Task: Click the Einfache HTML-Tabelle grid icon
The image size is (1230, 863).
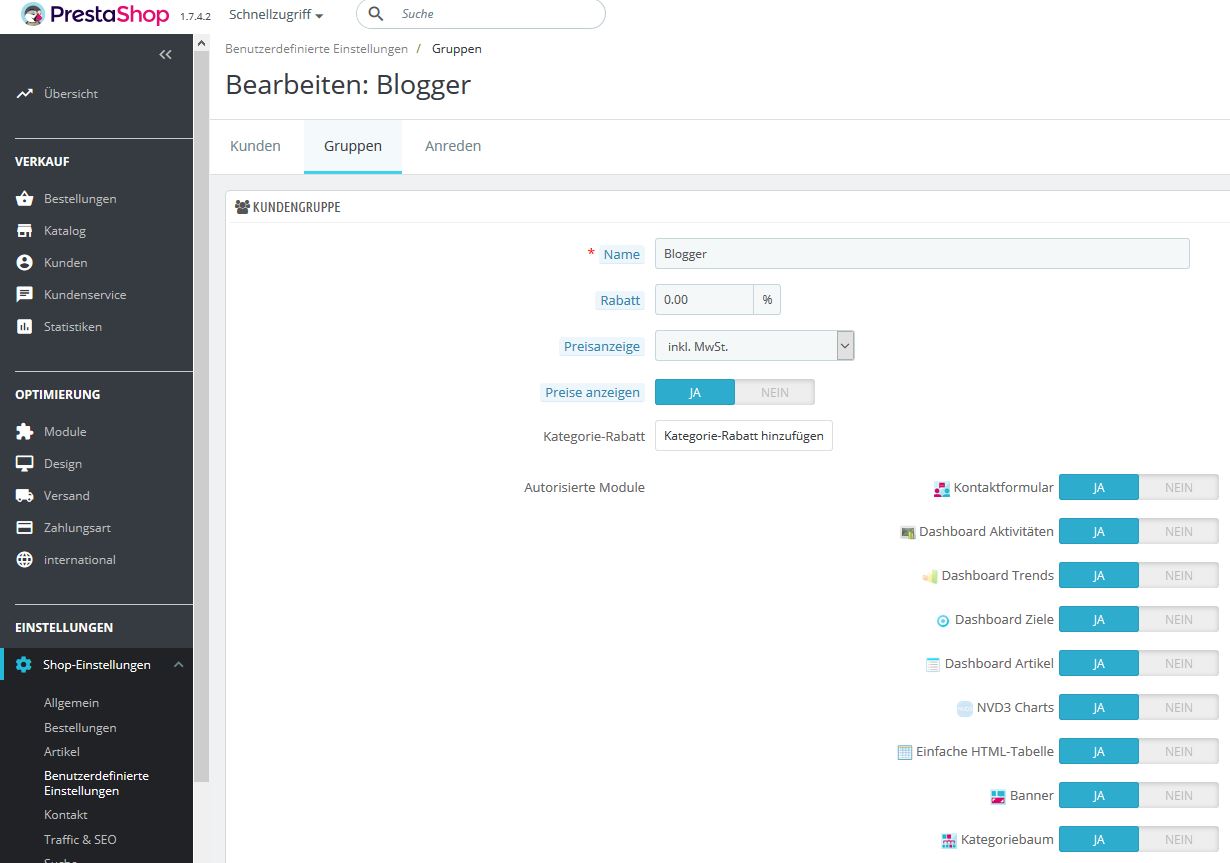Action: (x=905, y=752)
